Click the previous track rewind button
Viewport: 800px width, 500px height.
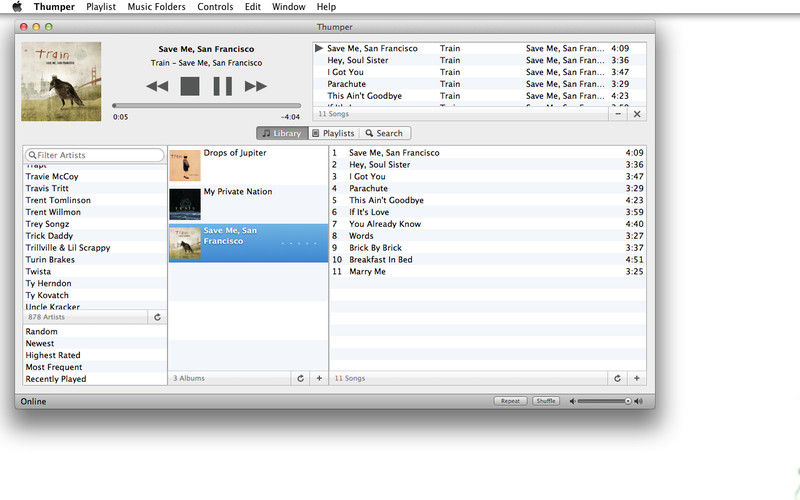tap(157, 86)
